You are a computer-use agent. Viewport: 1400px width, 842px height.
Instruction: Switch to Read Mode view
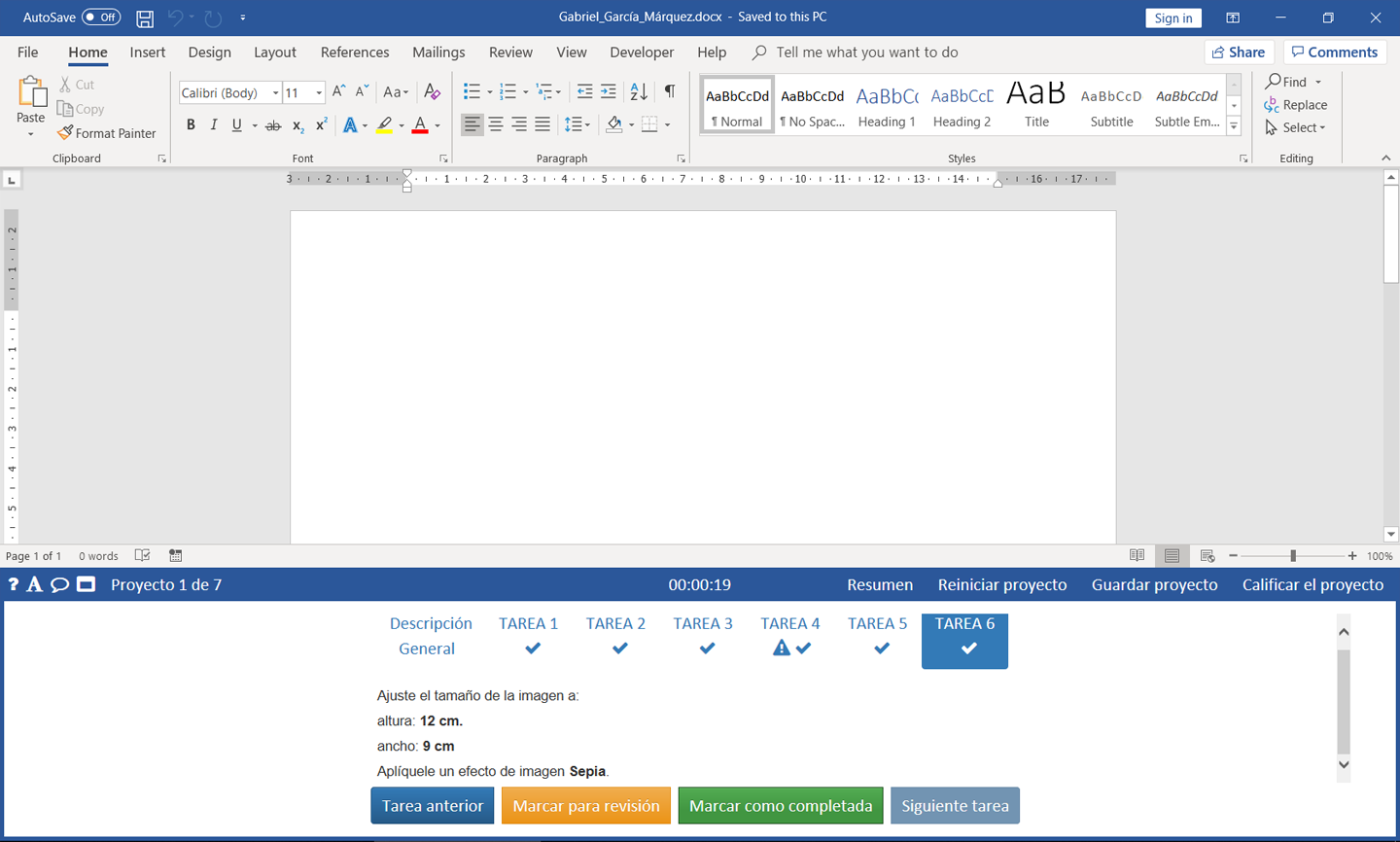[x=1137, y=556]
